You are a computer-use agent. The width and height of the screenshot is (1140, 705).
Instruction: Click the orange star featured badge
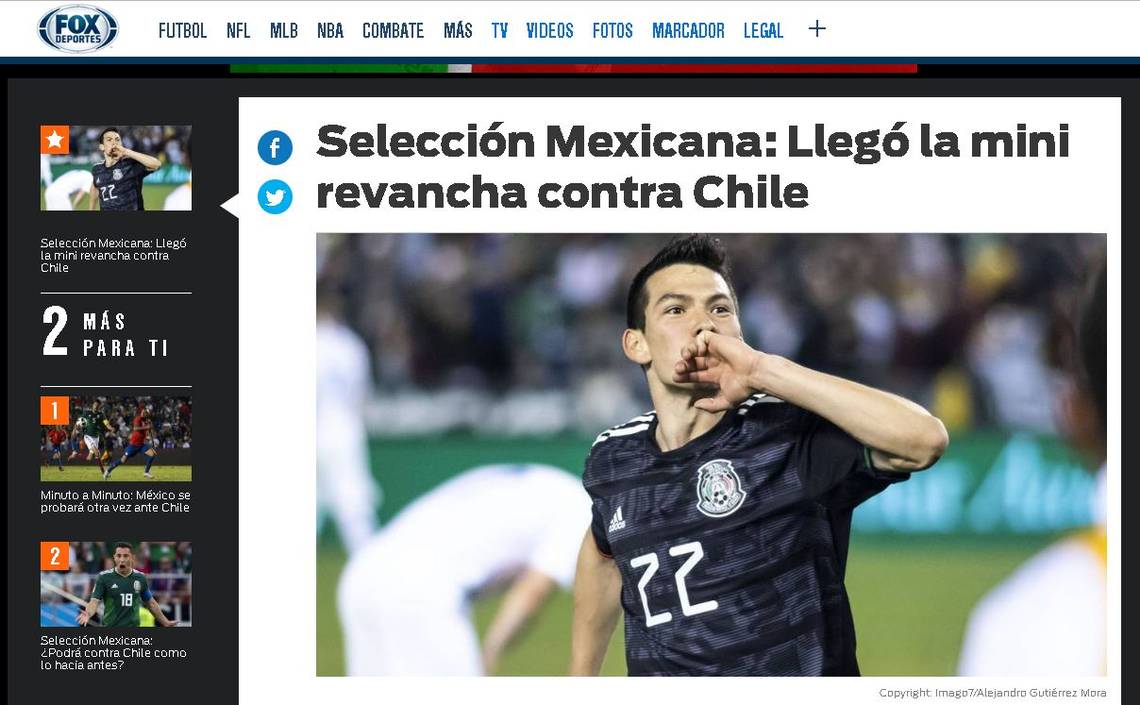55,140
